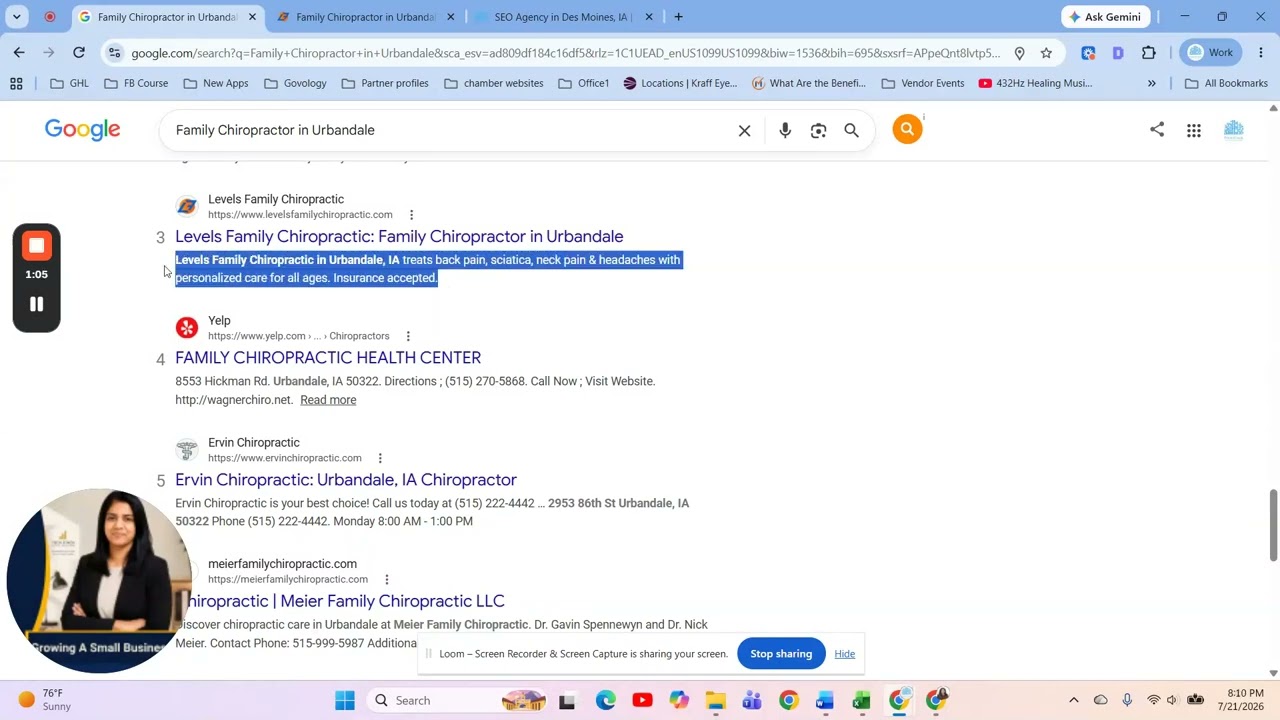Open File Explorer from taskbar
1280x720 pixels.
(x=715, y=700)
